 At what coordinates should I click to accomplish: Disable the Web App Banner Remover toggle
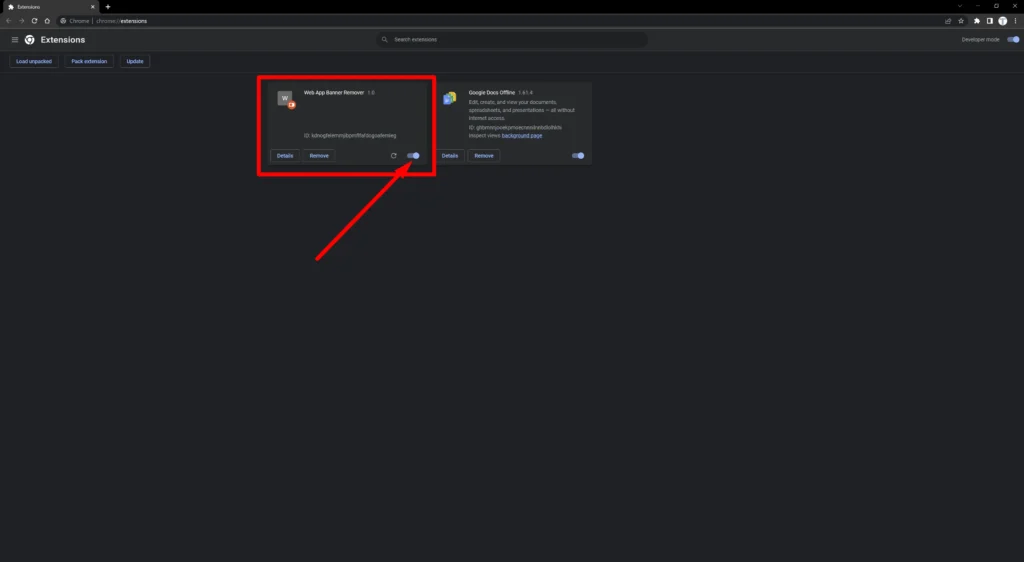pos(413,156)
